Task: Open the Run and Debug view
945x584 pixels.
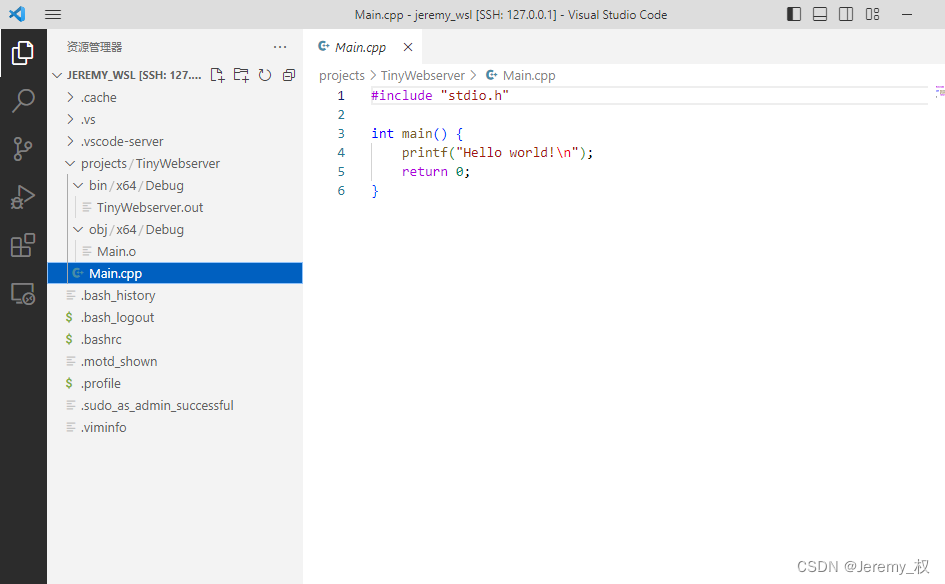Action: [23, 197]
